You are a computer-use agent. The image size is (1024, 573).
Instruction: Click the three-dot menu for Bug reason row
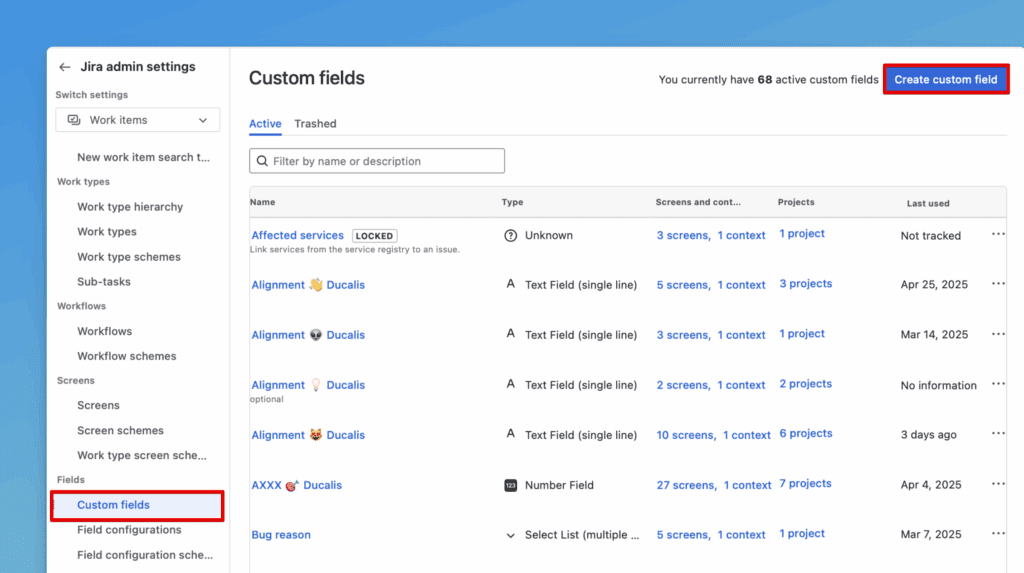(x=997, y=535)
